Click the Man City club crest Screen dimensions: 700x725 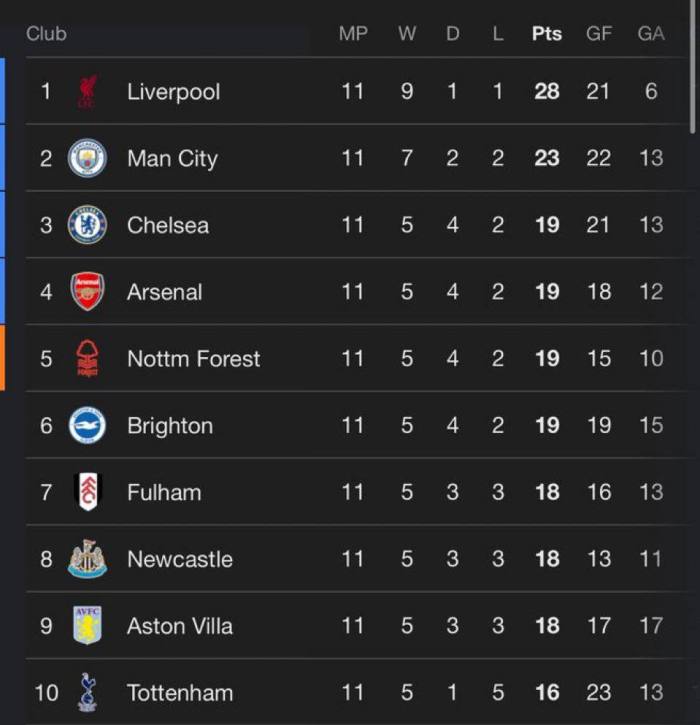point(87,158)
